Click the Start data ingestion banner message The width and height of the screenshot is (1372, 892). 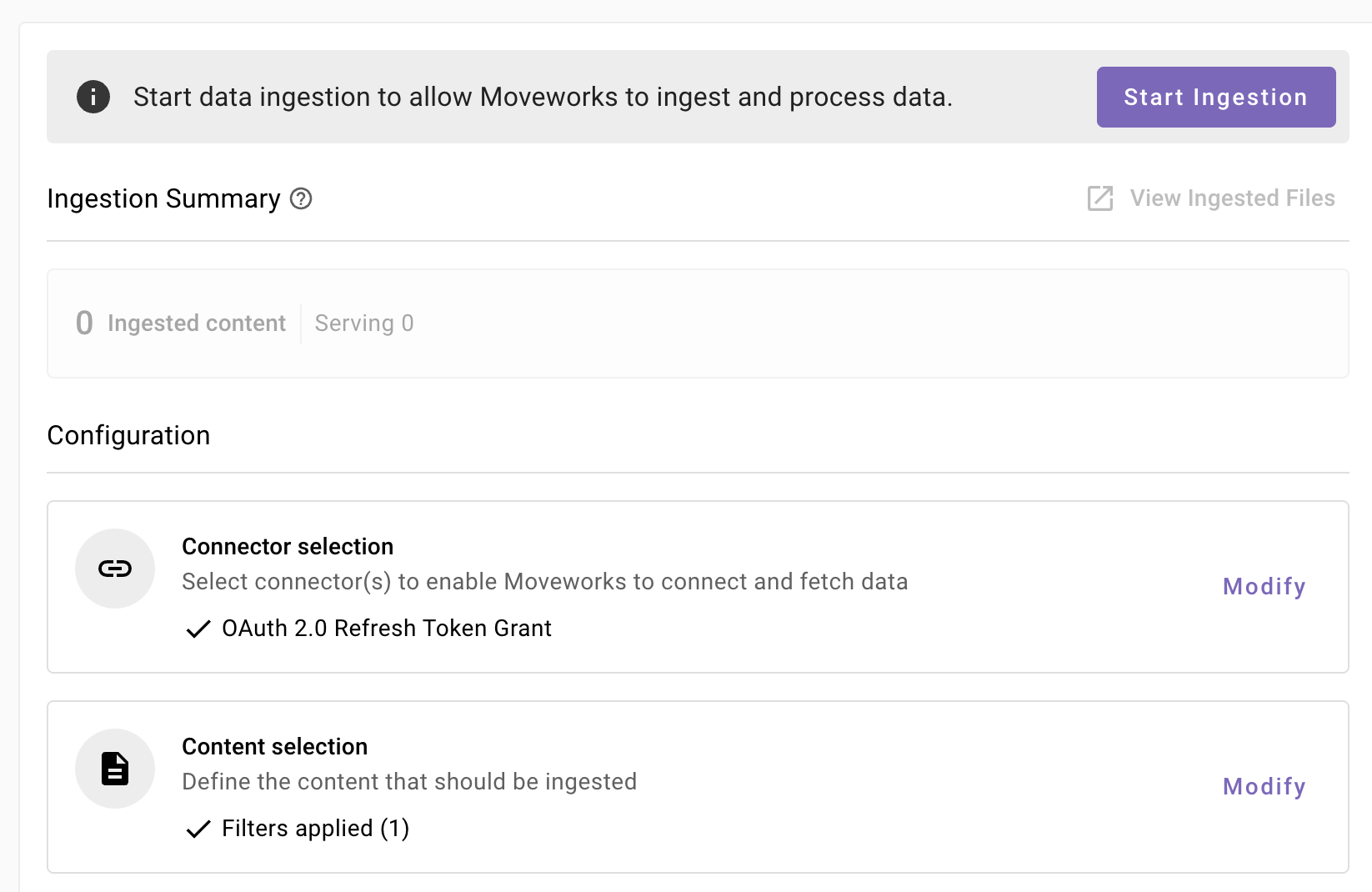pyautogui.click(x=543, y=98)
